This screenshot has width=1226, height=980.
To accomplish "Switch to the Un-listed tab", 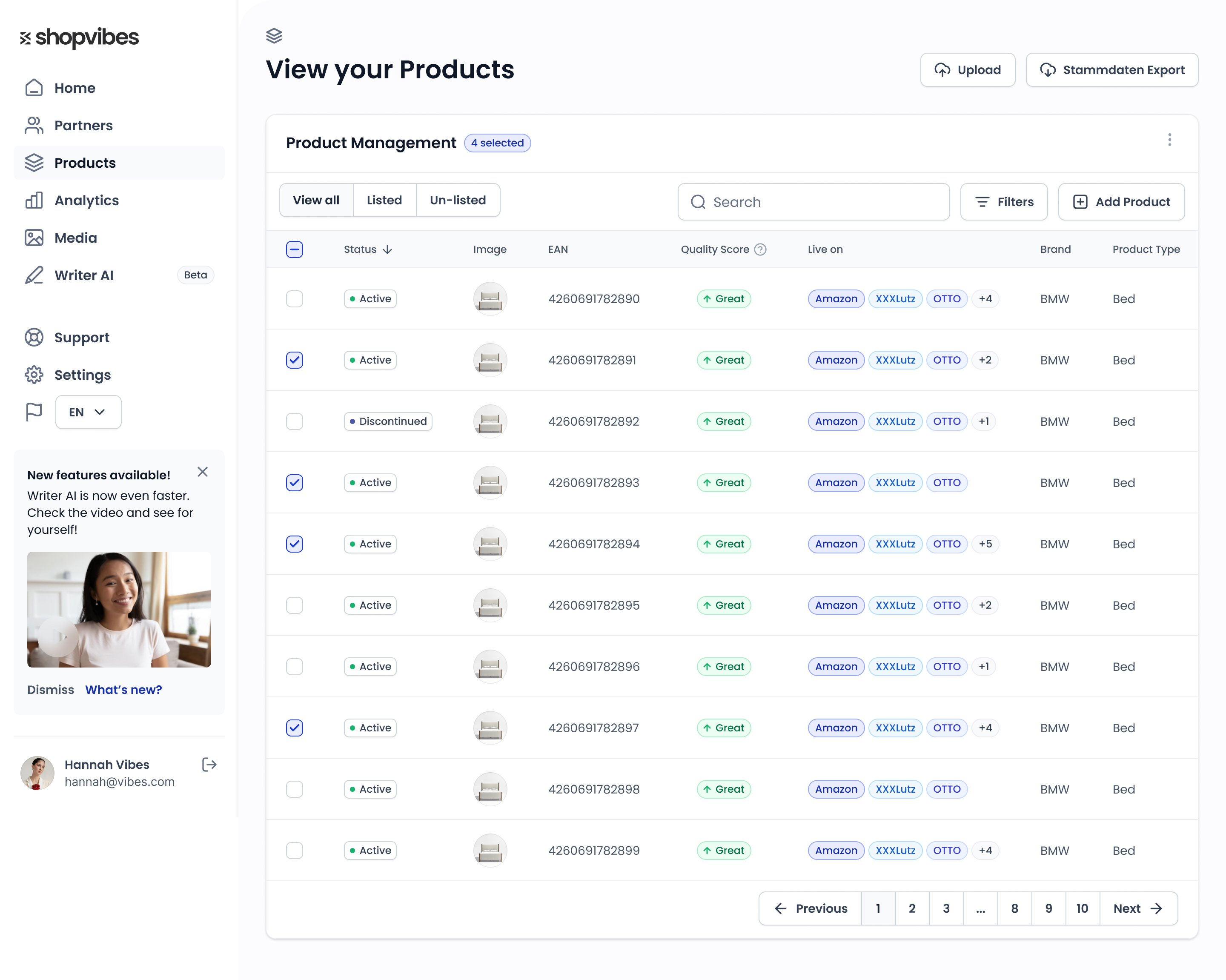I will (x=457, y=200).
